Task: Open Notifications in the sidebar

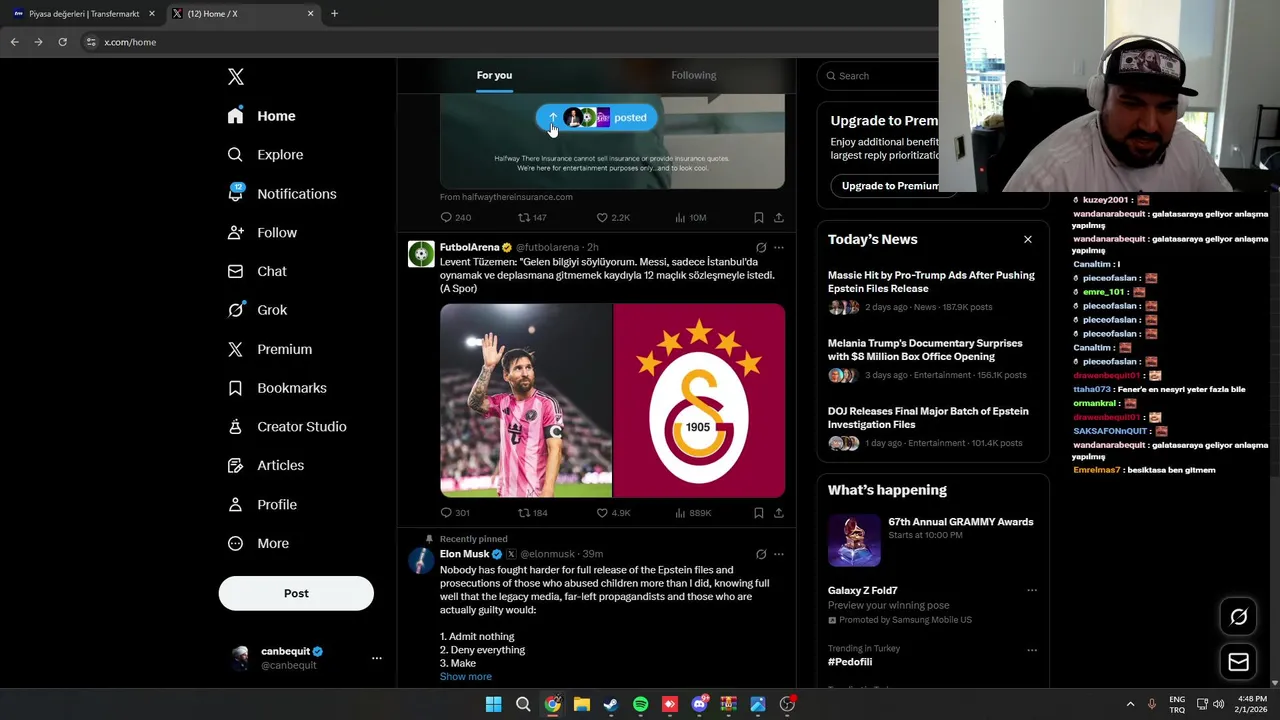Action: (x=282, y=194)
